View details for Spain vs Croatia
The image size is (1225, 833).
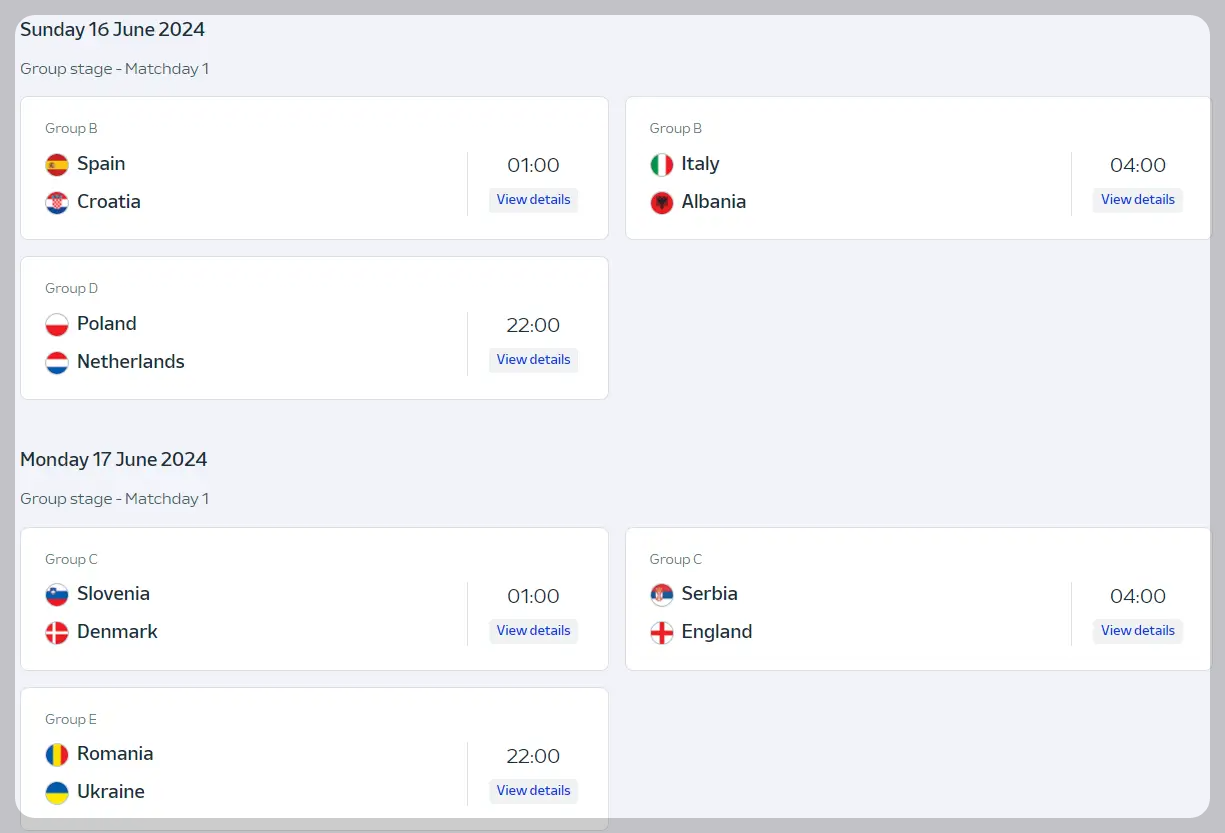(533, 200)
